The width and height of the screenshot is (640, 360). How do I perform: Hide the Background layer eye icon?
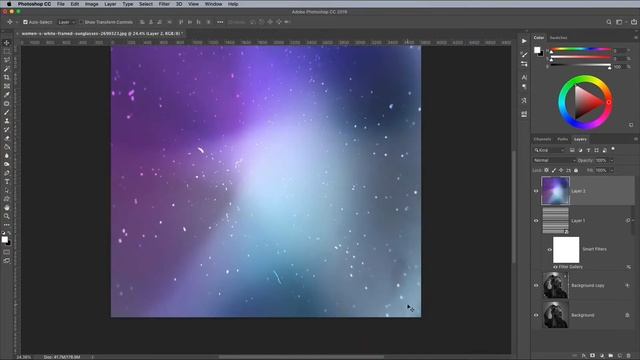click(x=536, y=315)
